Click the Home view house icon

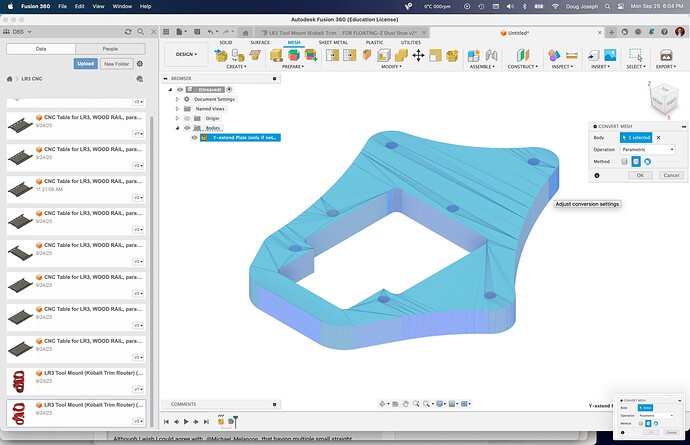(246, 33)
